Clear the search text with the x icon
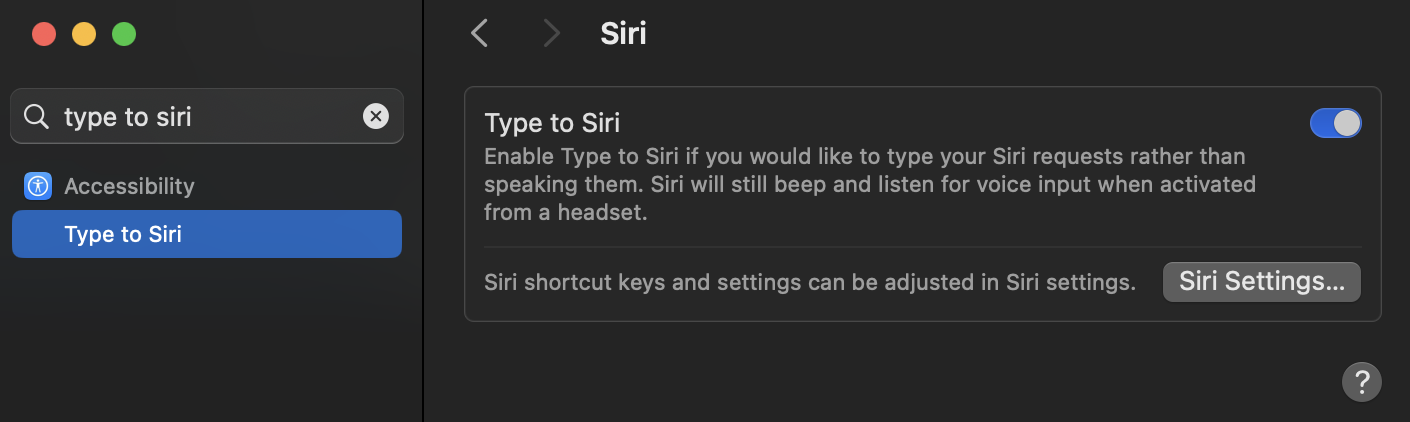 tap(375, 117)
